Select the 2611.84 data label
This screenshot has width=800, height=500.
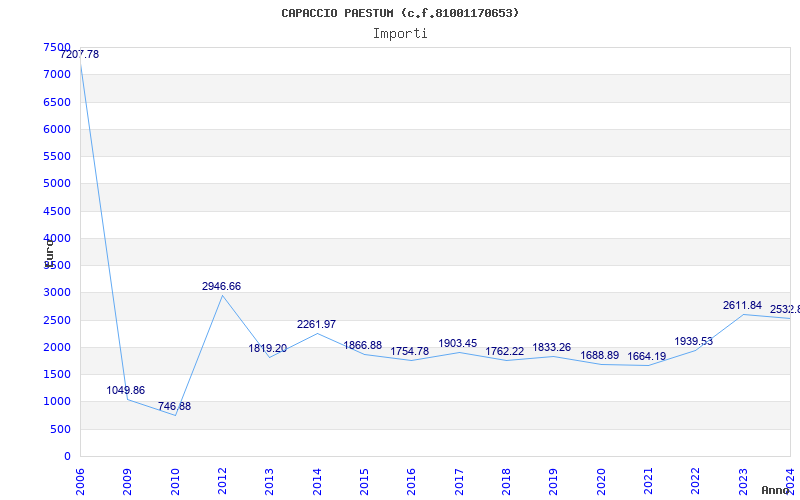(742, 305)
